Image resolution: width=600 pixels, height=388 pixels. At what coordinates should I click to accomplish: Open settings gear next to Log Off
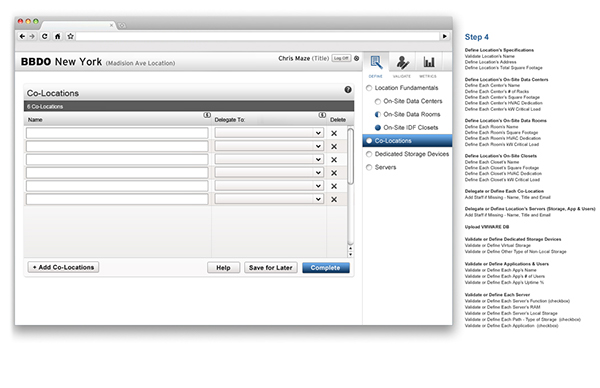[357, 58]
